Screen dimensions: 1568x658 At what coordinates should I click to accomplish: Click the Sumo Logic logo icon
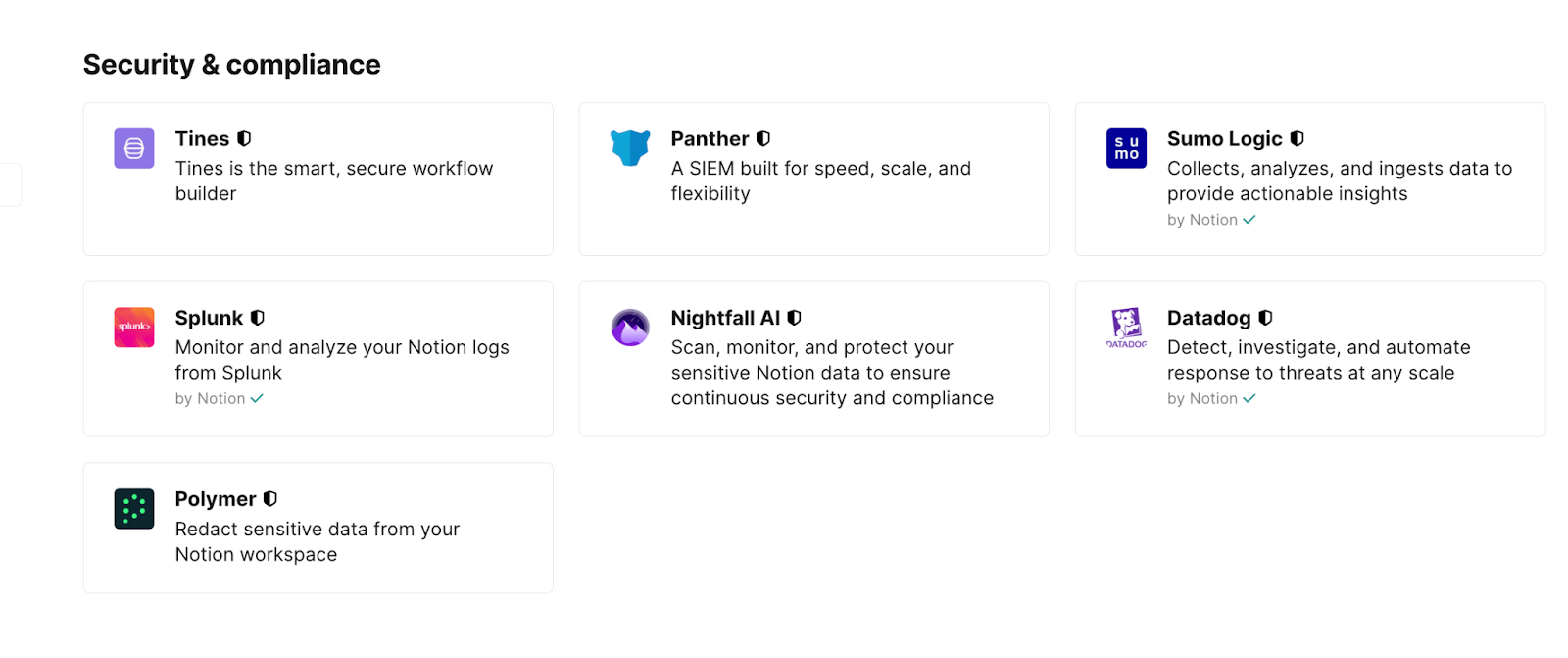click(1126, 148)
